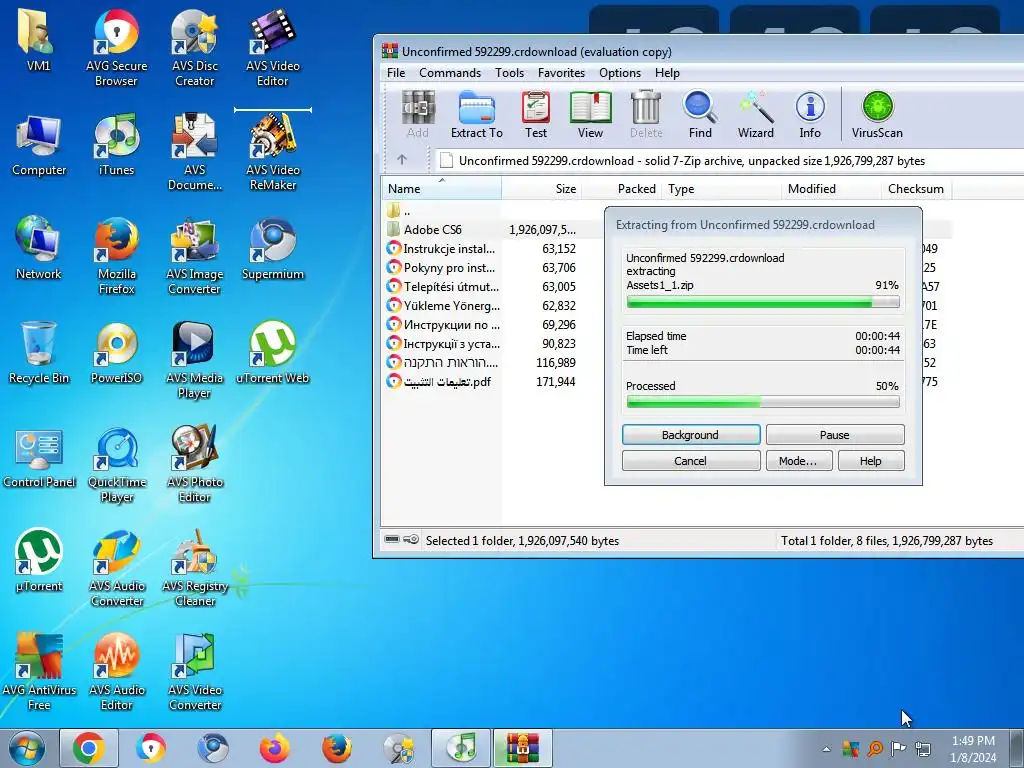Open the Commands menu
1024x768 pixels.
pos(450,72)
